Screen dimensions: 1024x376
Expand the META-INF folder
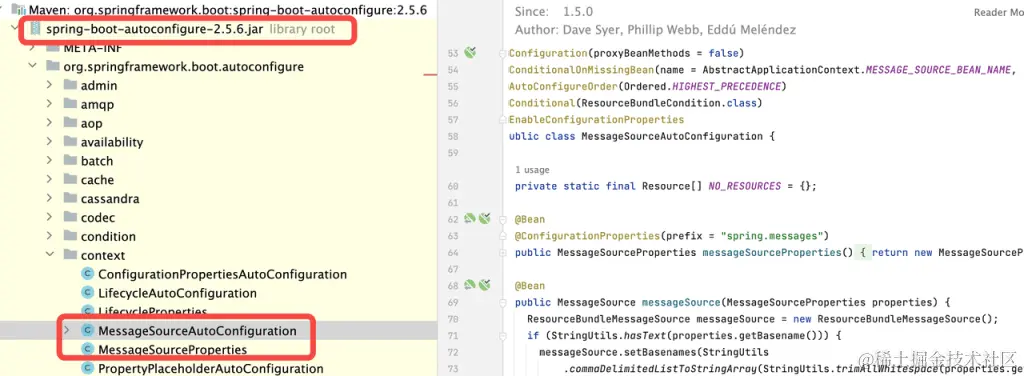[x=33, y=48]
